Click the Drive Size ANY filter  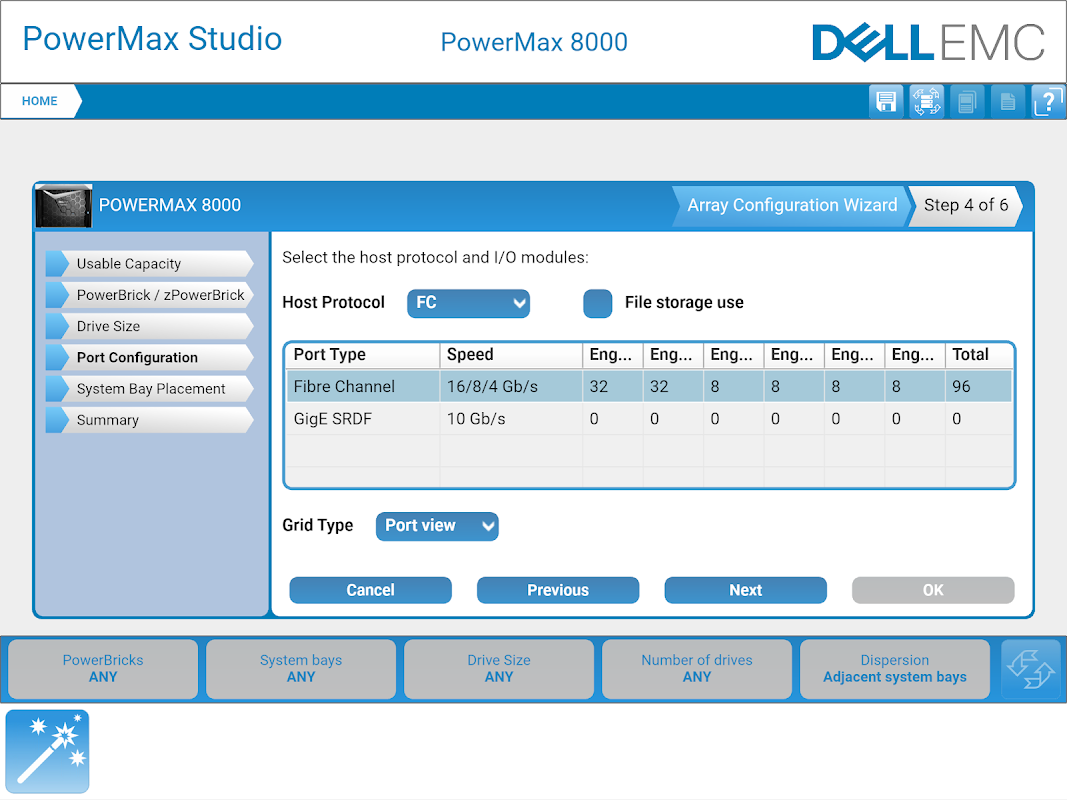499,669
